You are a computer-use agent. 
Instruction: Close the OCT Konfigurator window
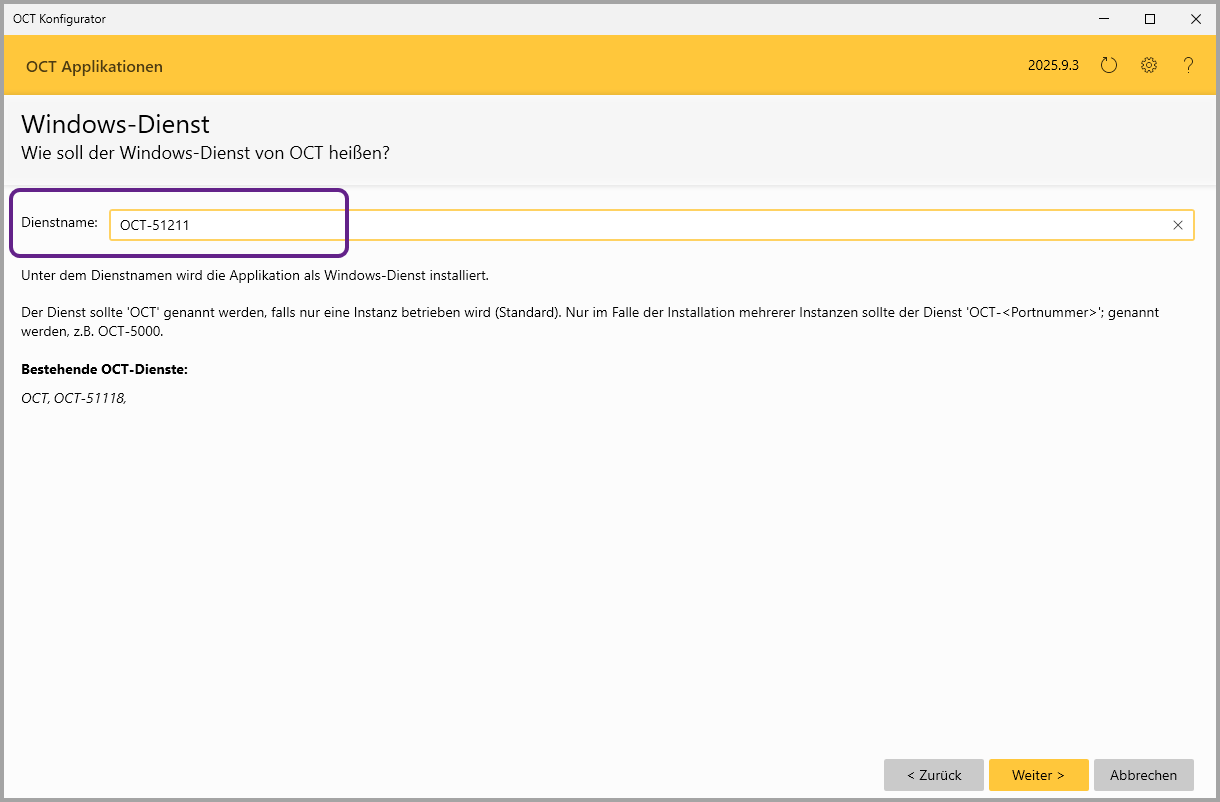1195,18
